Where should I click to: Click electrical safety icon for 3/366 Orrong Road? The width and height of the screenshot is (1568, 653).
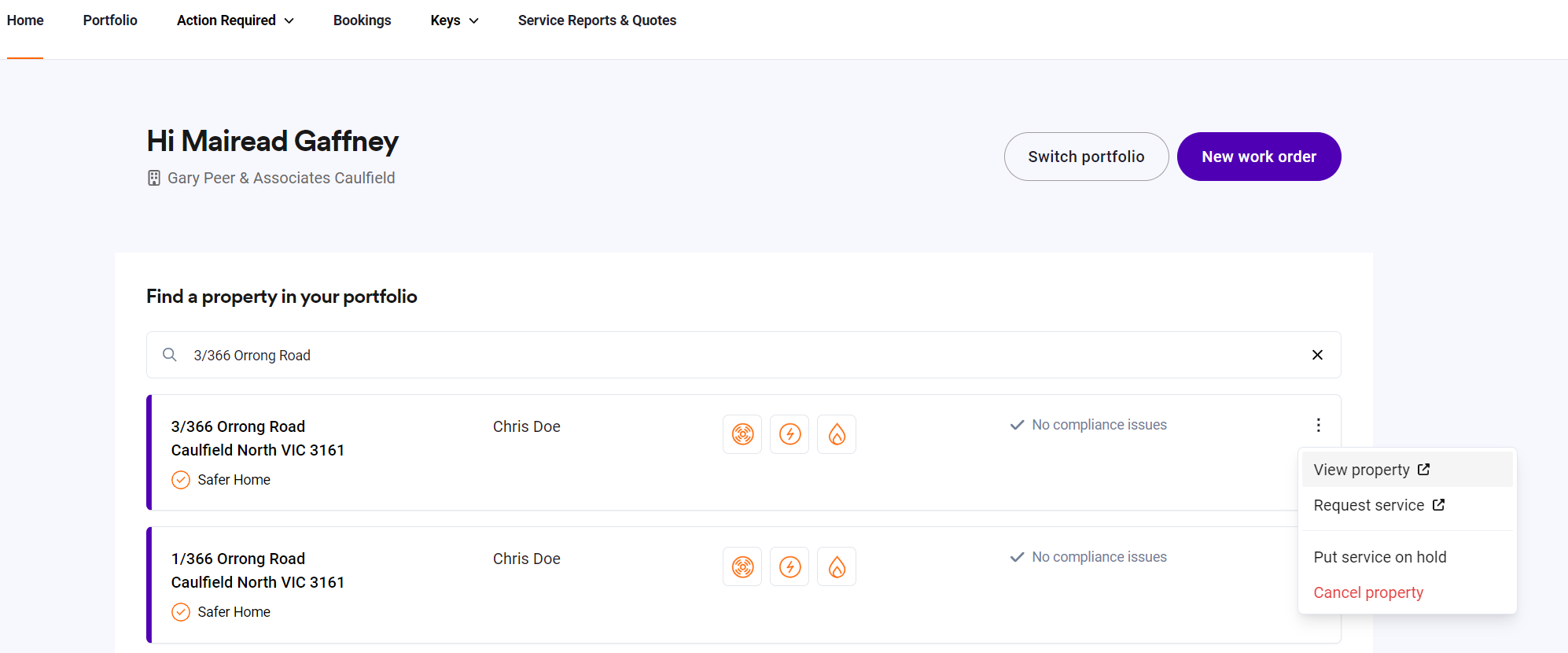click(790, 434)
